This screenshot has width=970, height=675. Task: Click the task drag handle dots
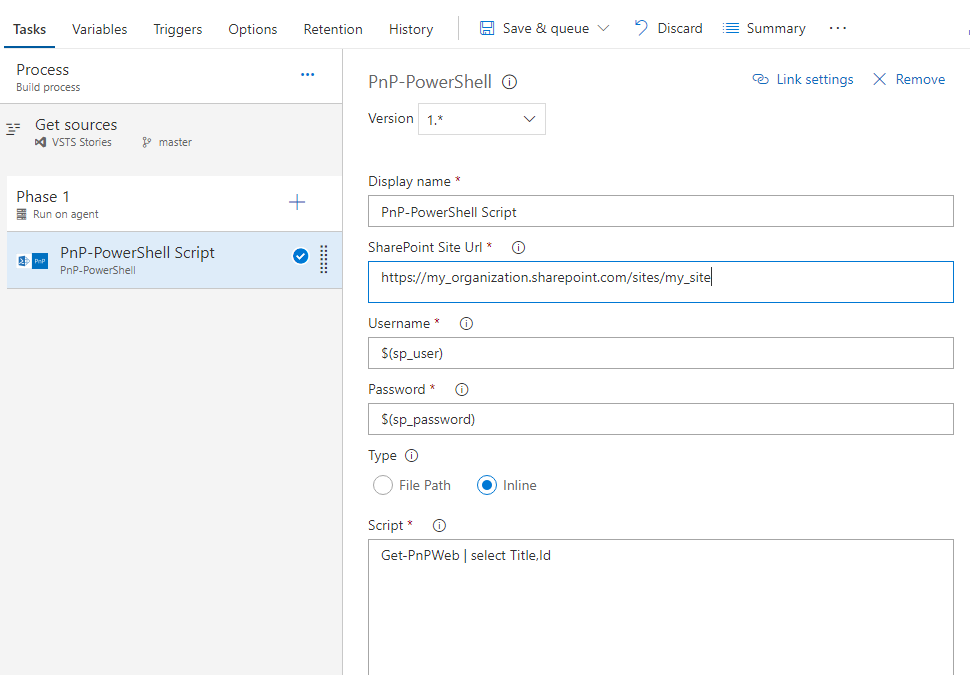click(324, 259)
